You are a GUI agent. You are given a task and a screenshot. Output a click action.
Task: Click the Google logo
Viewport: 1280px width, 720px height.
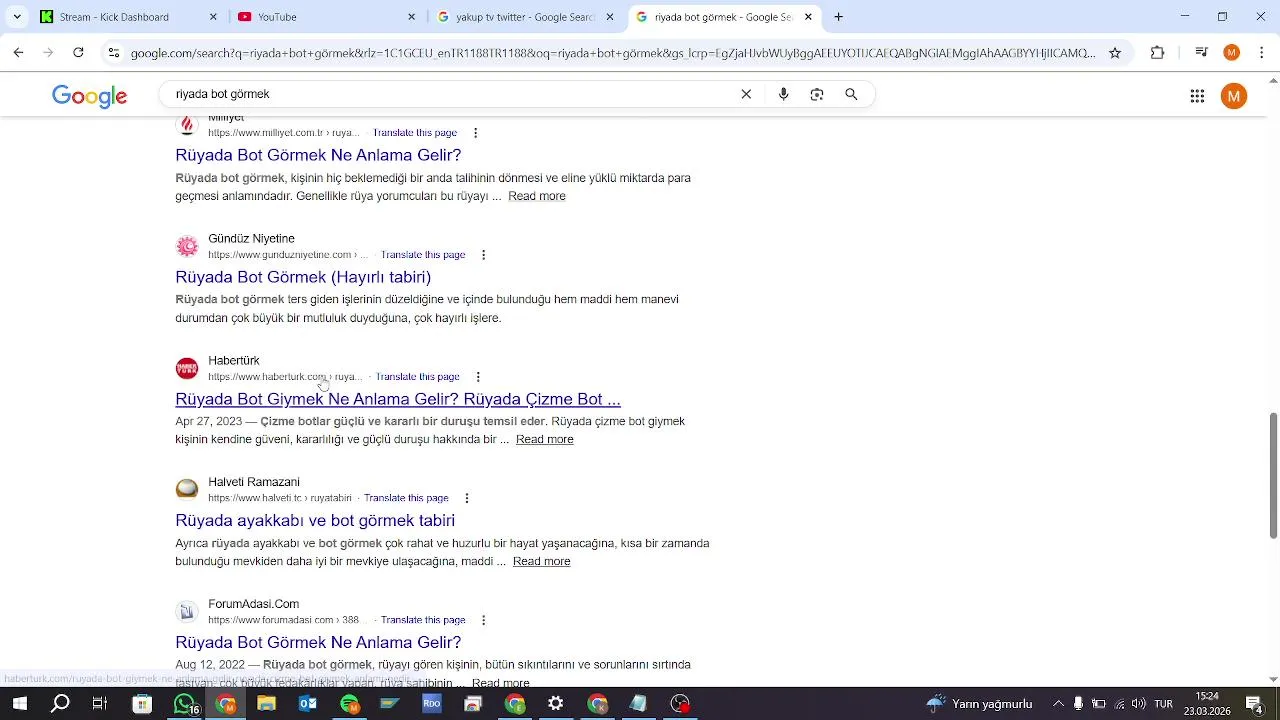click(x=90, y=96)
